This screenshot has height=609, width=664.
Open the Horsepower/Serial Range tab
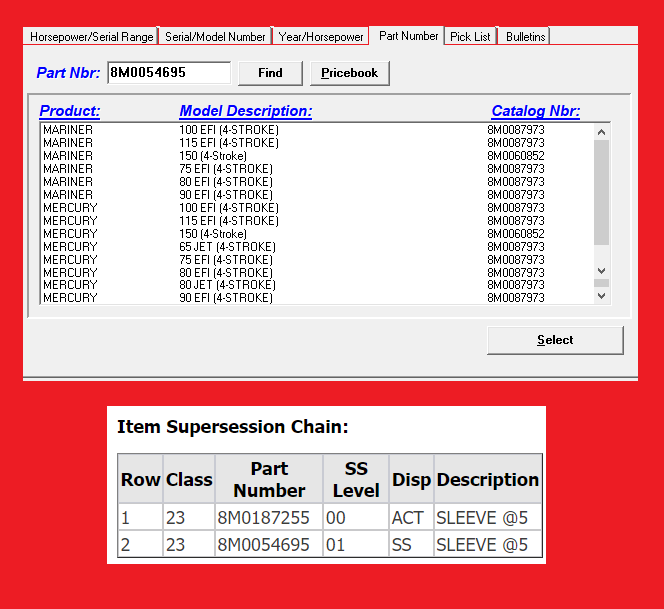point(91,37)
